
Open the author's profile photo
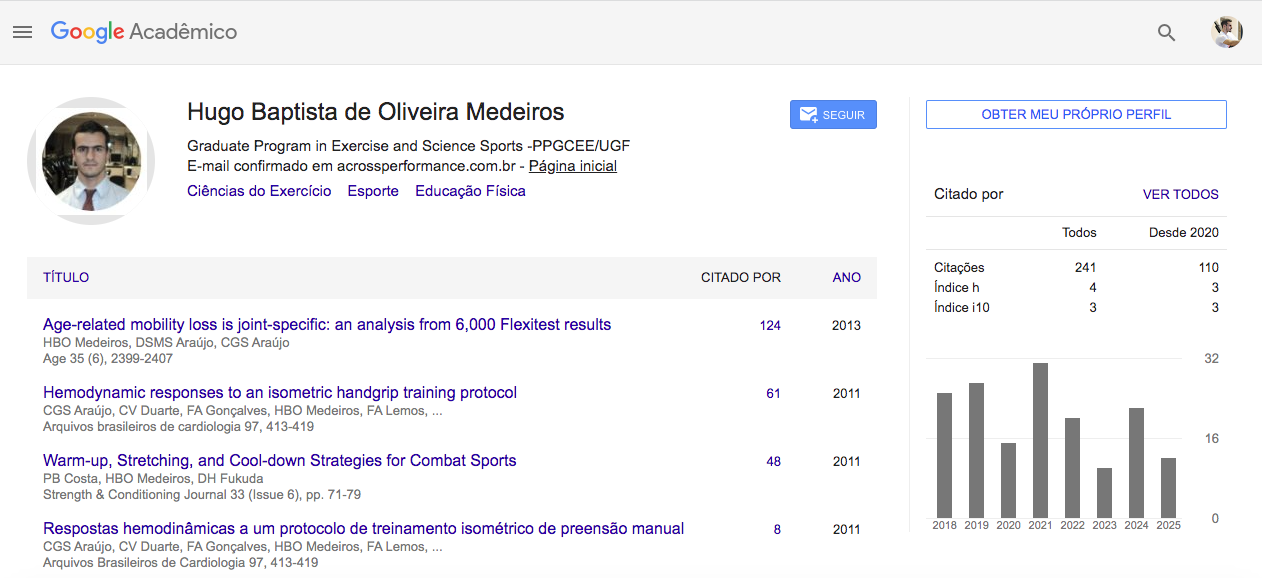coord(91,161)
